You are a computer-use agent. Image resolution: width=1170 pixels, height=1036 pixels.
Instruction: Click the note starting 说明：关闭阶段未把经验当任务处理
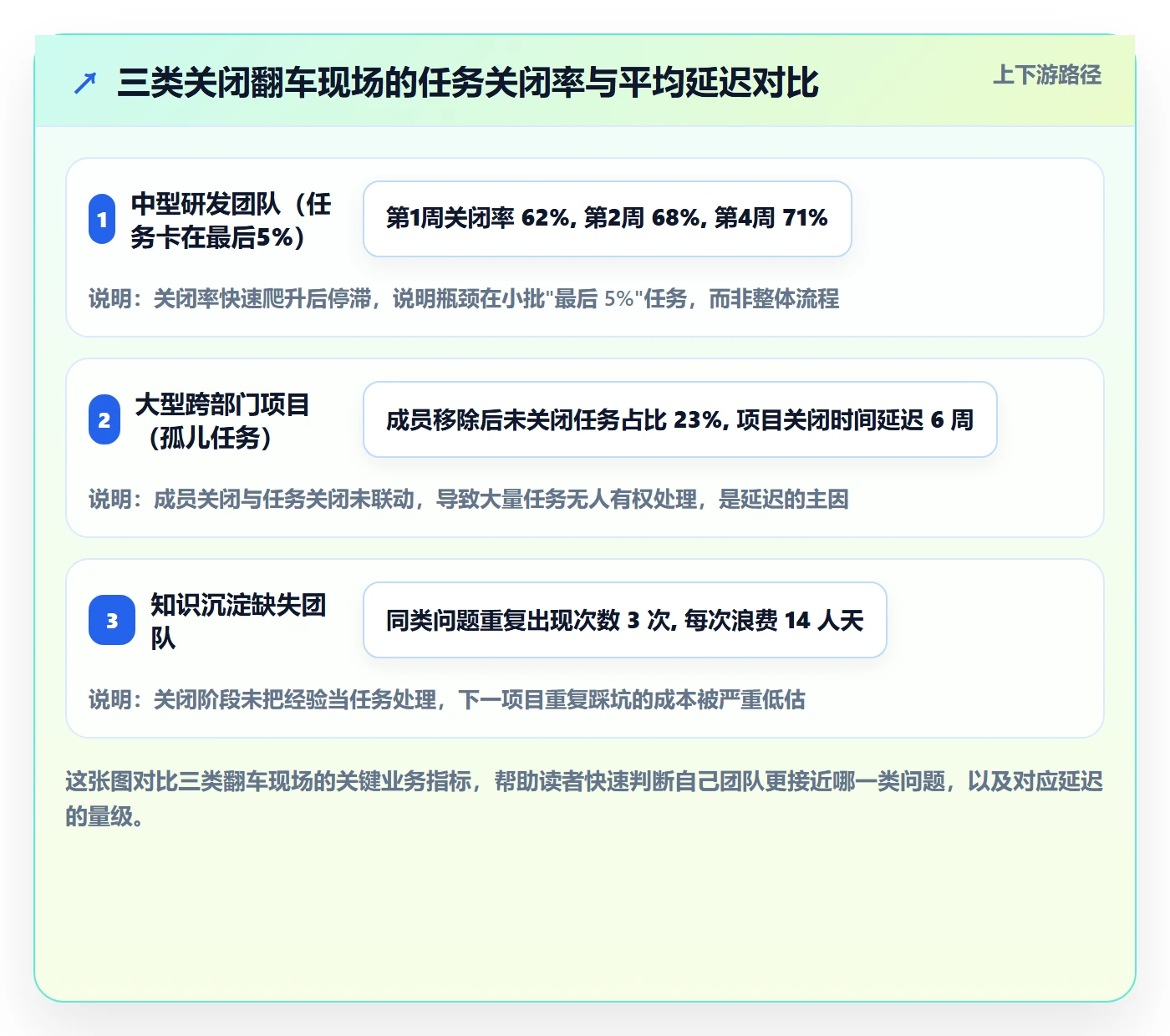(447, 699)
